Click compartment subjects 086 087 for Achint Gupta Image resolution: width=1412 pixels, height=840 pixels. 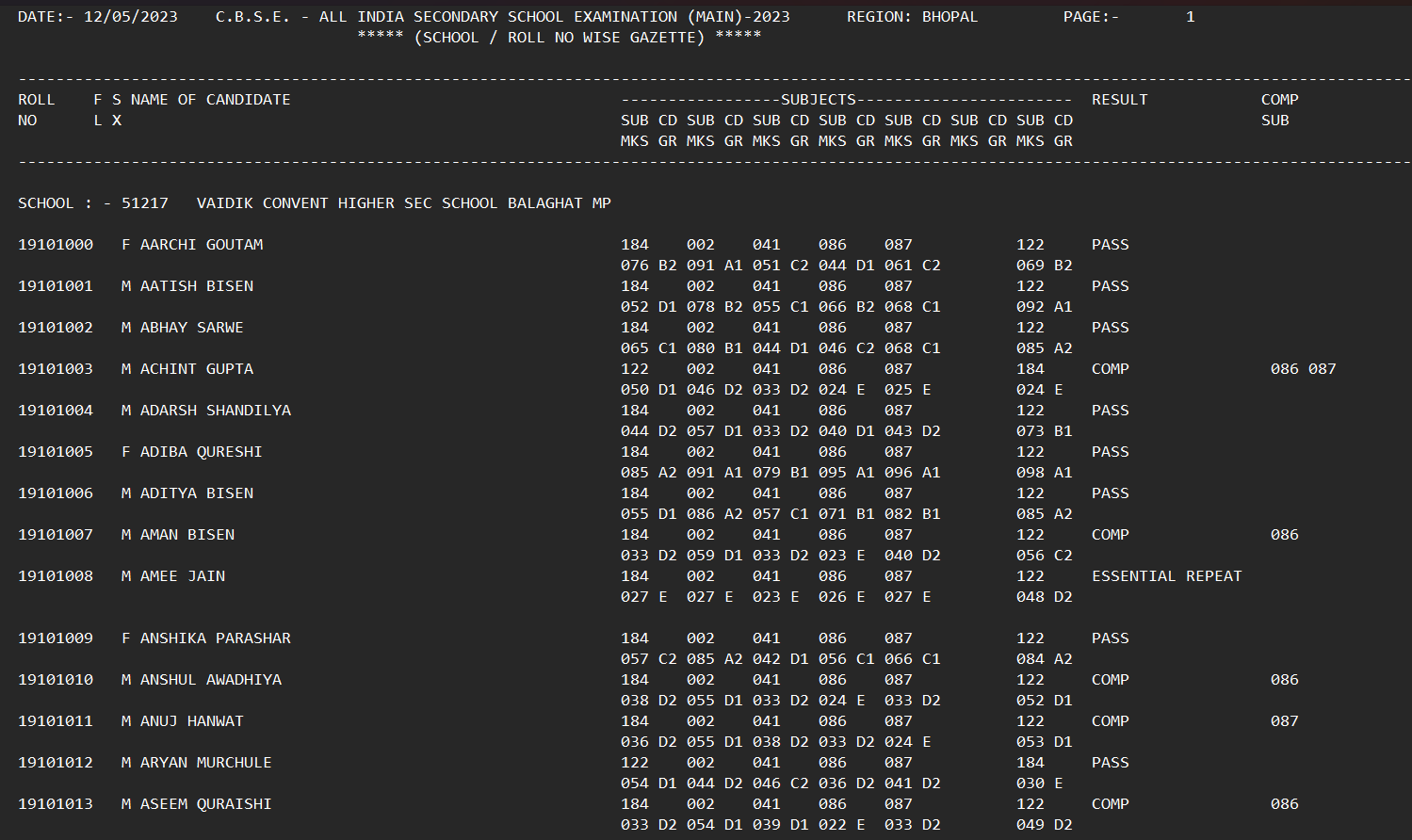click(1303, 369)
